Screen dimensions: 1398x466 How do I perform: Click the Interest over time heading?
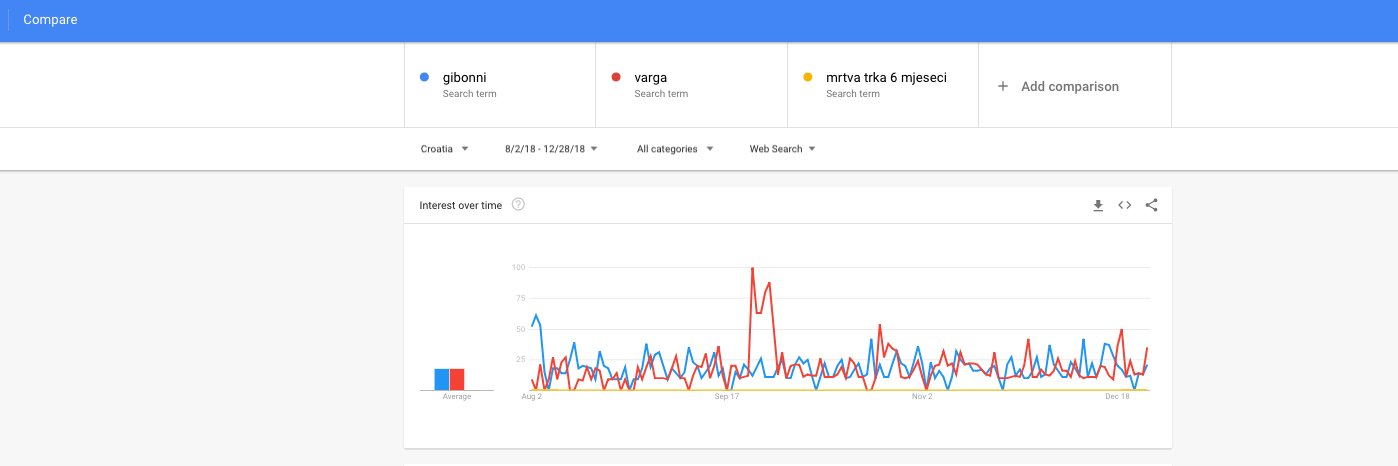coord(461,205)
